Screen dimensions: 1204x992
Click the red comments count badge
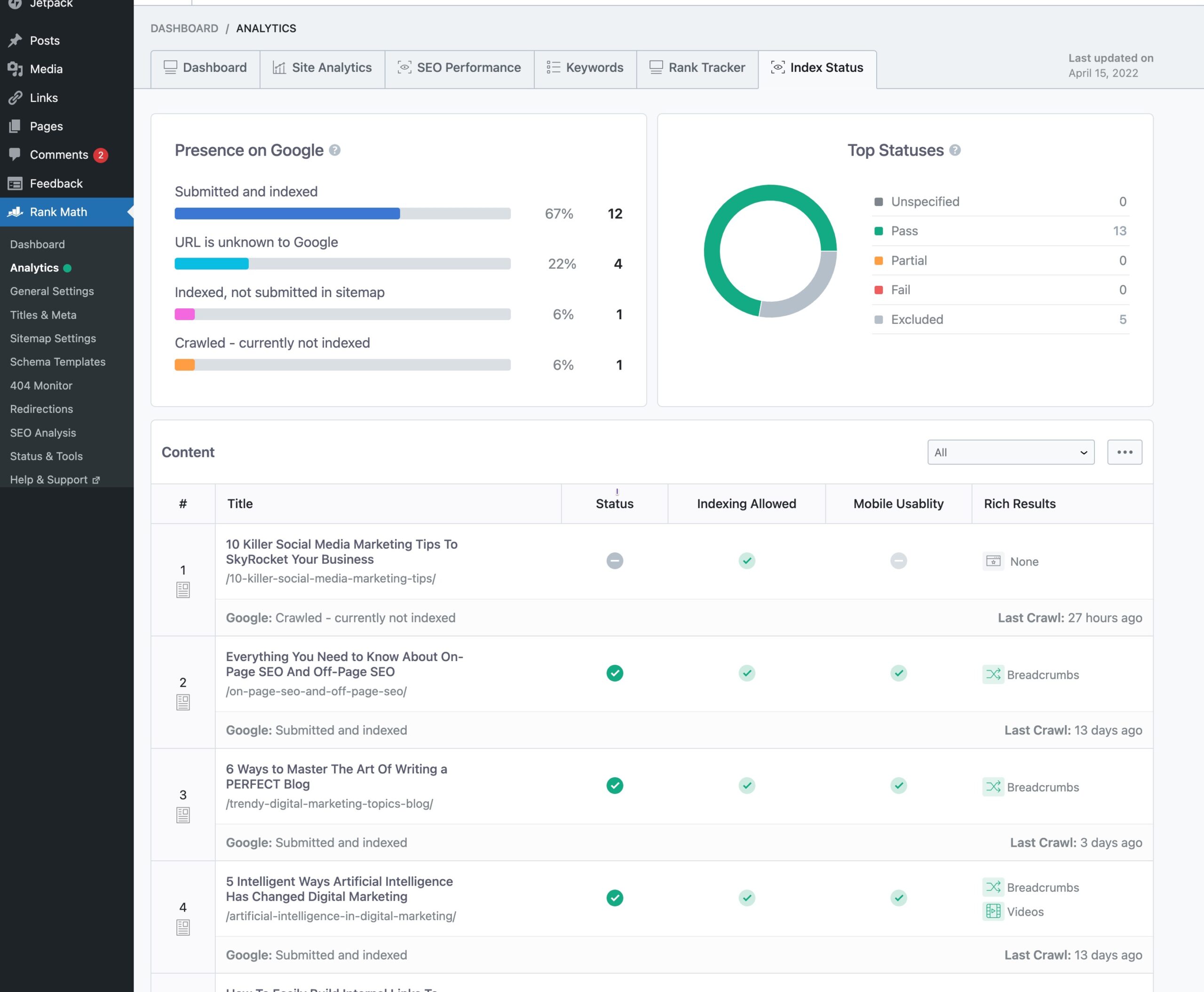tap(101, 155)
